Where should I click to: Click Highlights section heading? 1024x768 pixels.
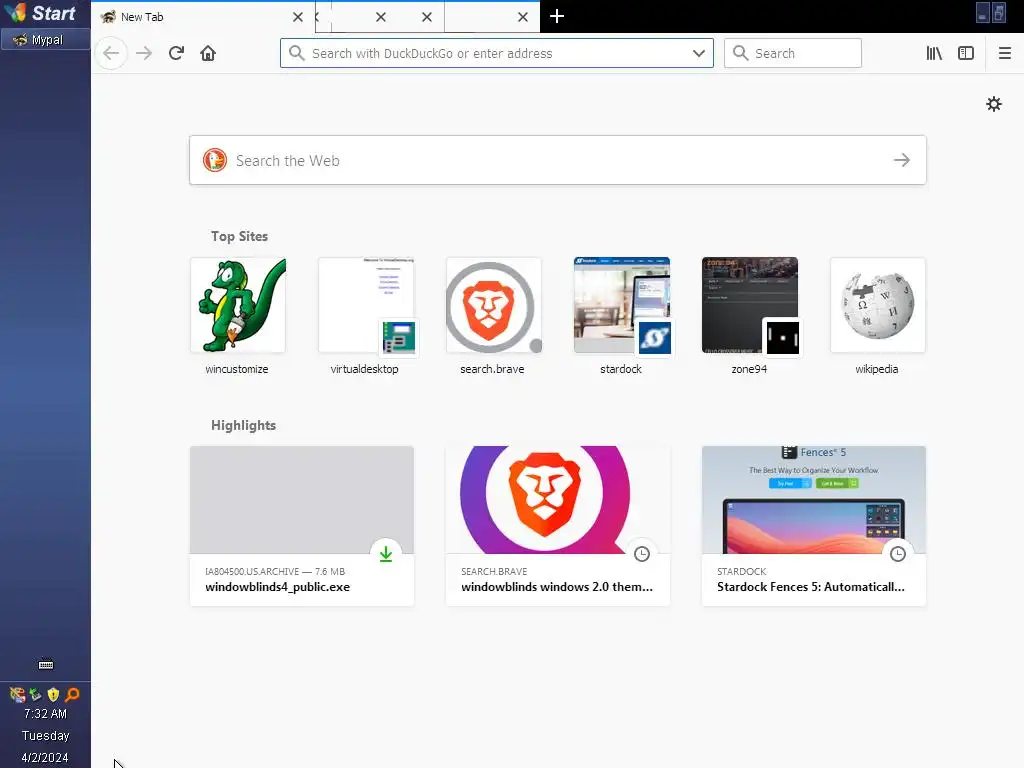point(243,425)
